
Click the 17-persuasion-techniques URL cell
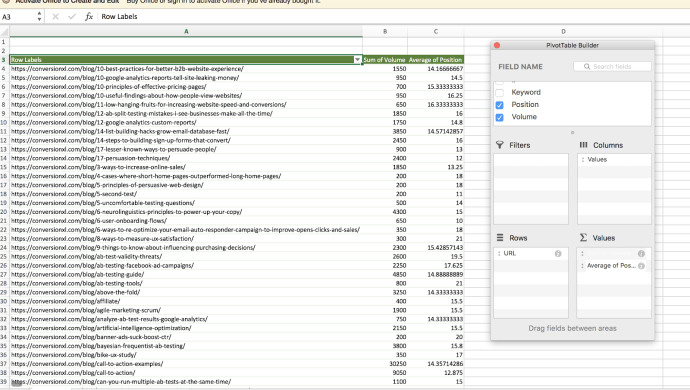pos(186,158)
